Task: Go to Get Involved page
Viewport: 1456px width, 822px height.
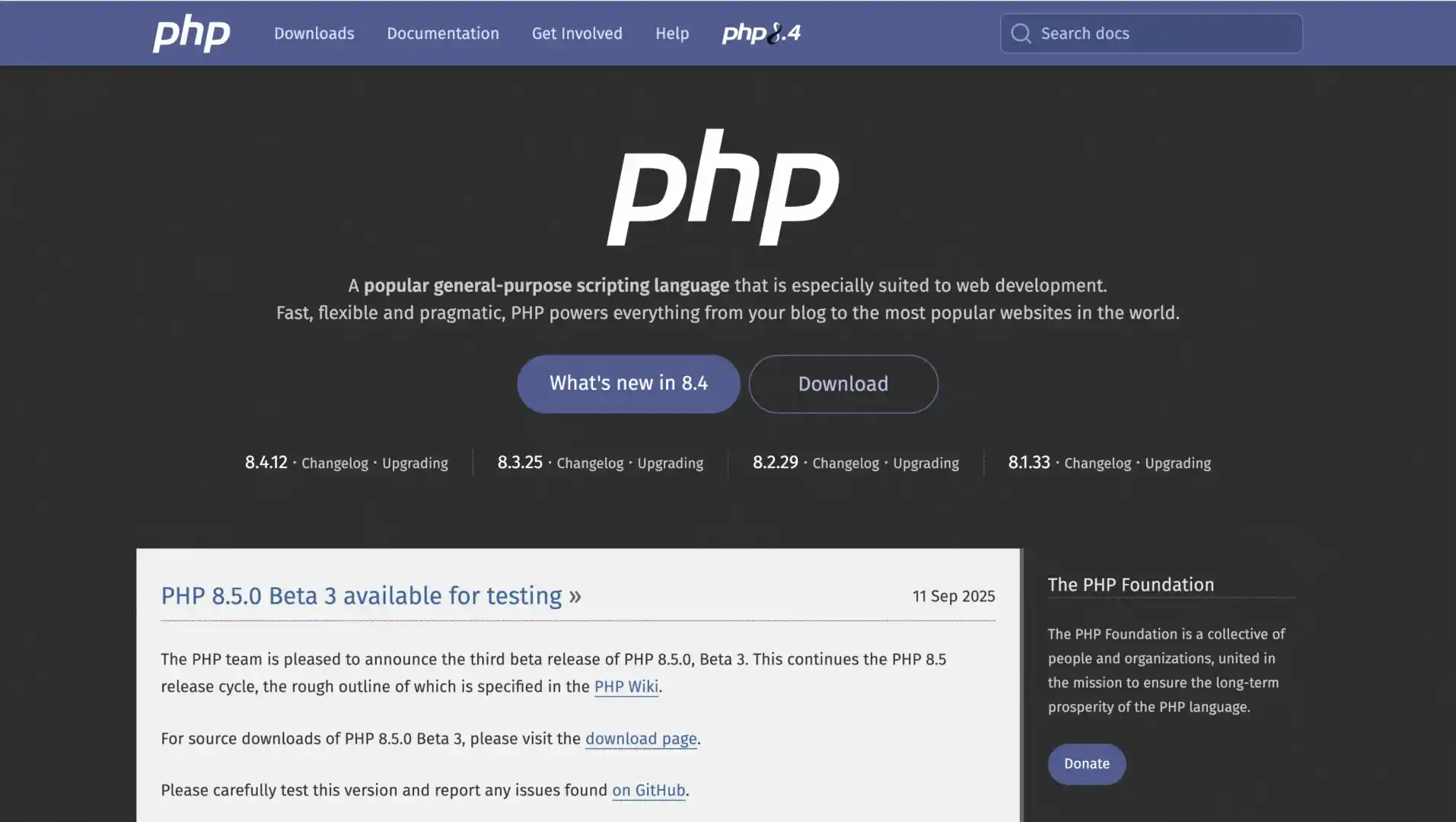Action: click(577, 33)
